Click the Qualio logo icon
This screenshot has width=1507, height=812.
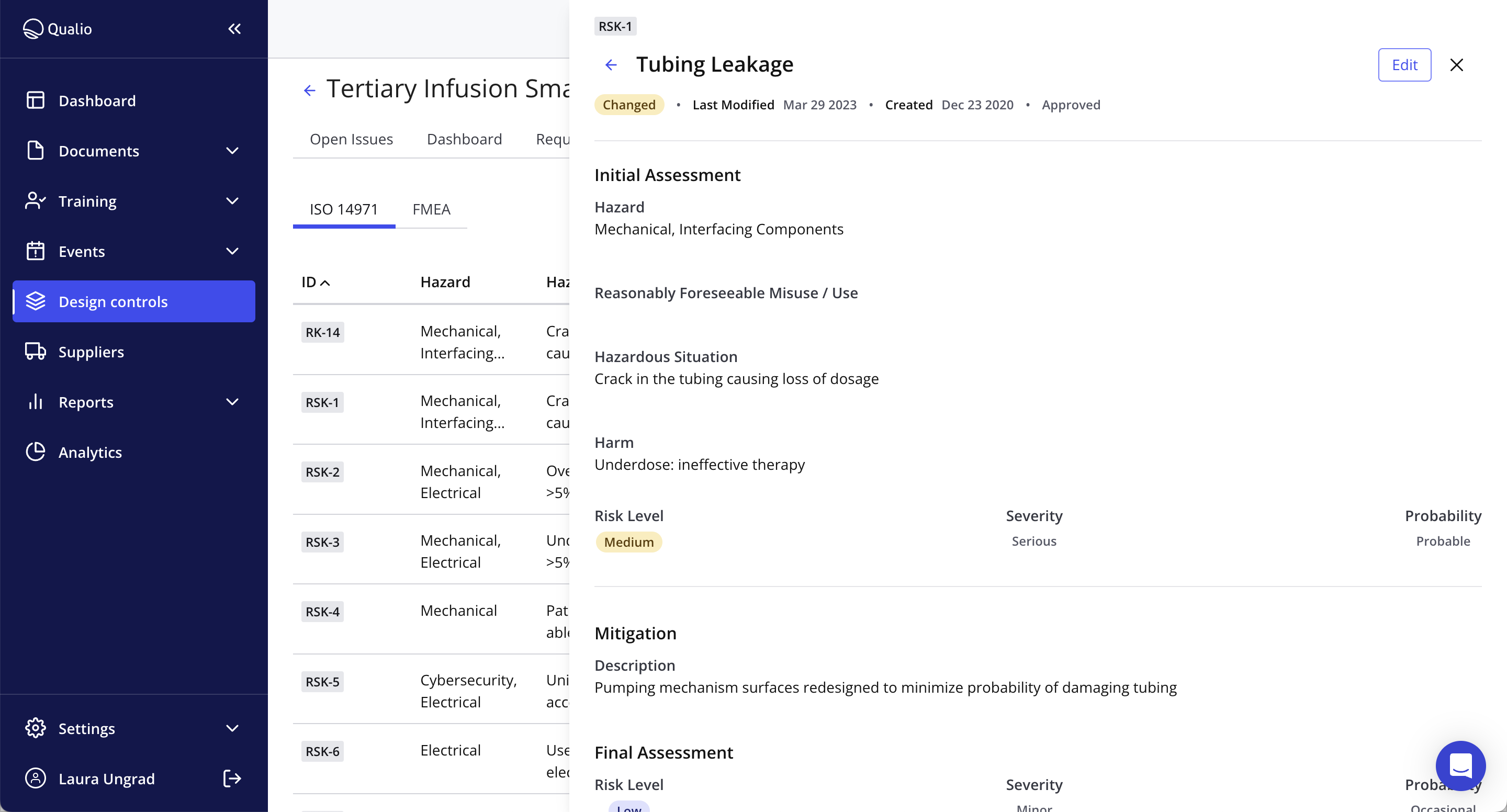coord(33,29)
